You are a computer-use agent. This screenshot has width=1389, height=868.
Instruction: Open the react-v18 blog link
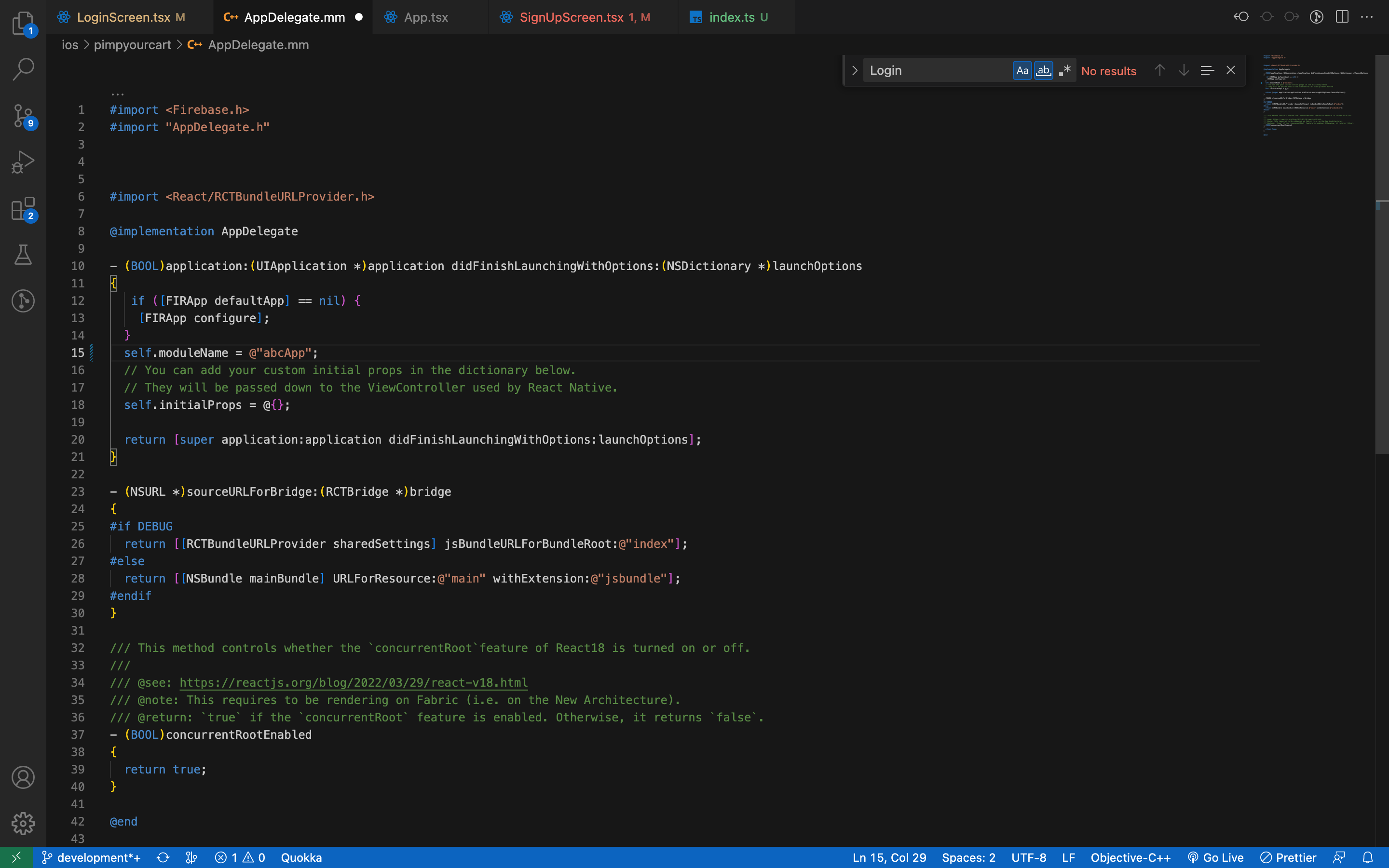click(x=354, y=682)
